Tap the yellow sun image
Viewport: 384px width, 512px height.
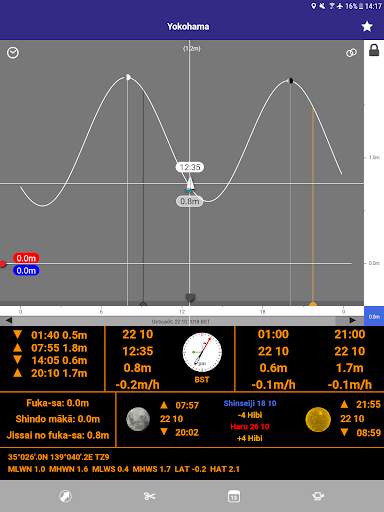click(x=318, y=419)
